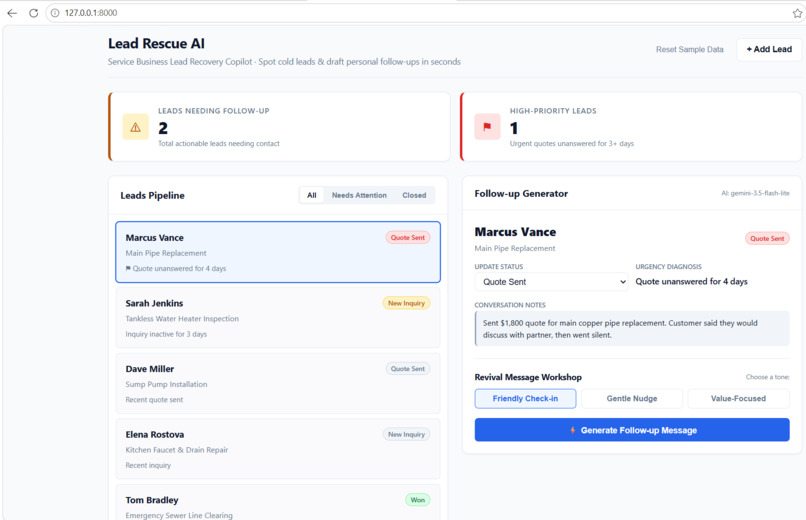Image resolution: width=806 pixels, height=520 pixels.
Task: Open the Elena Rostova lead
Action: (278, 449)
